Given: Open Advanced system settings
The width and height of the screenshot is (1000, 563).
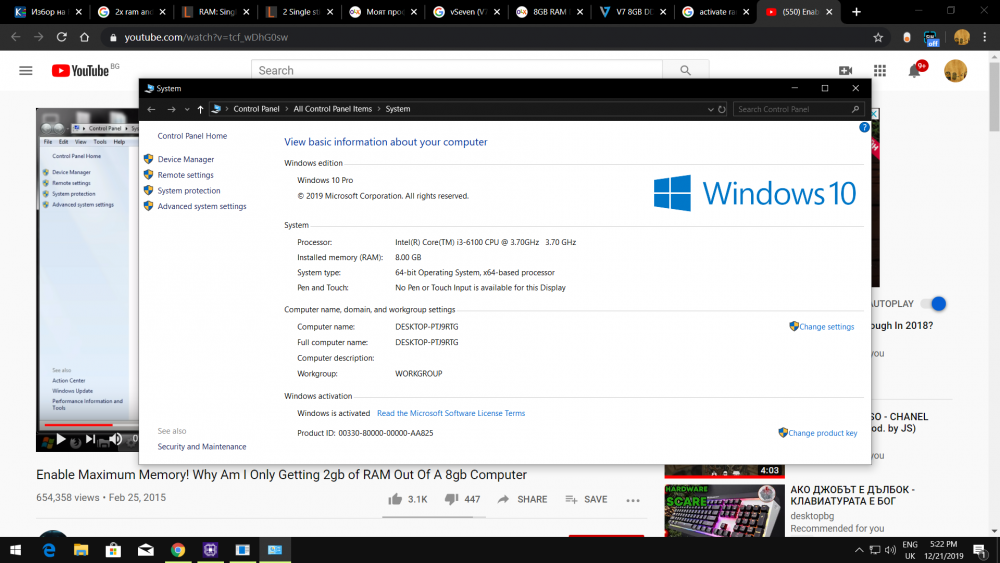Looking at the screenshot, I should pos(202,207).
